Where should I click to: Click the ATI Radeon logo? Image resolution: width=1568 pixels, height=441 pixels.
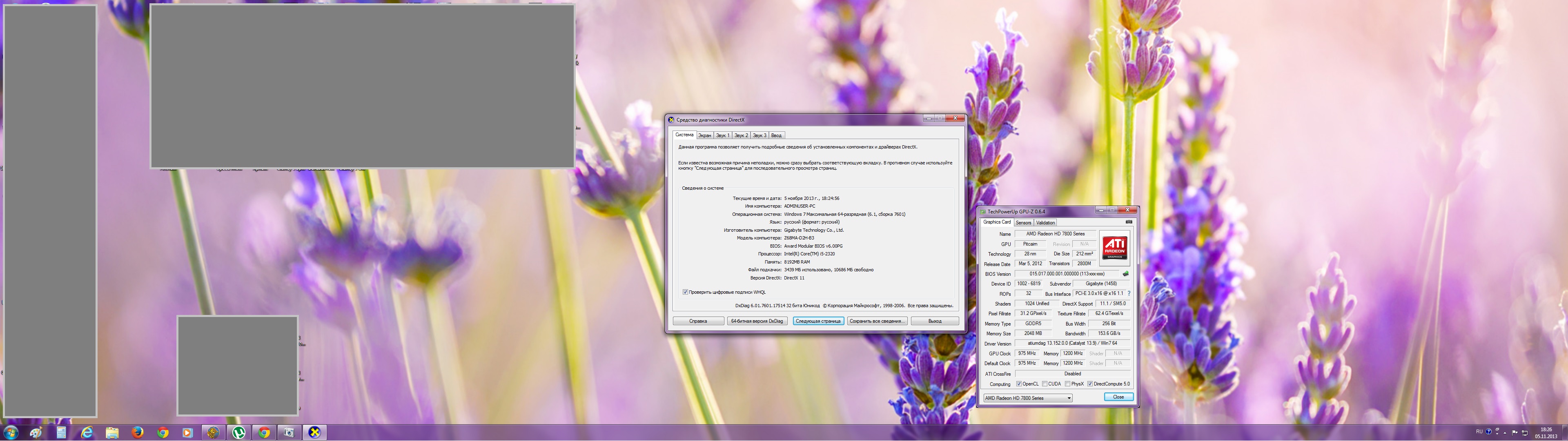pyautogui.click(x=1114, y=248)
